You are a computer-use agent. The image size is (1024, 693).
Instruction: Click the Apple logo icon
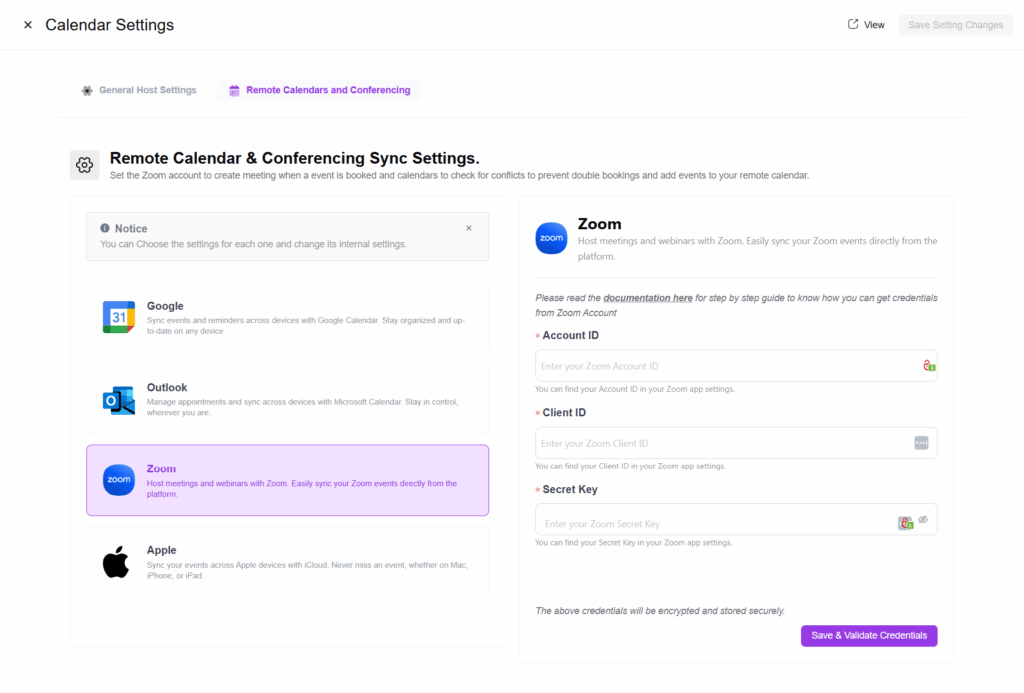116,562
